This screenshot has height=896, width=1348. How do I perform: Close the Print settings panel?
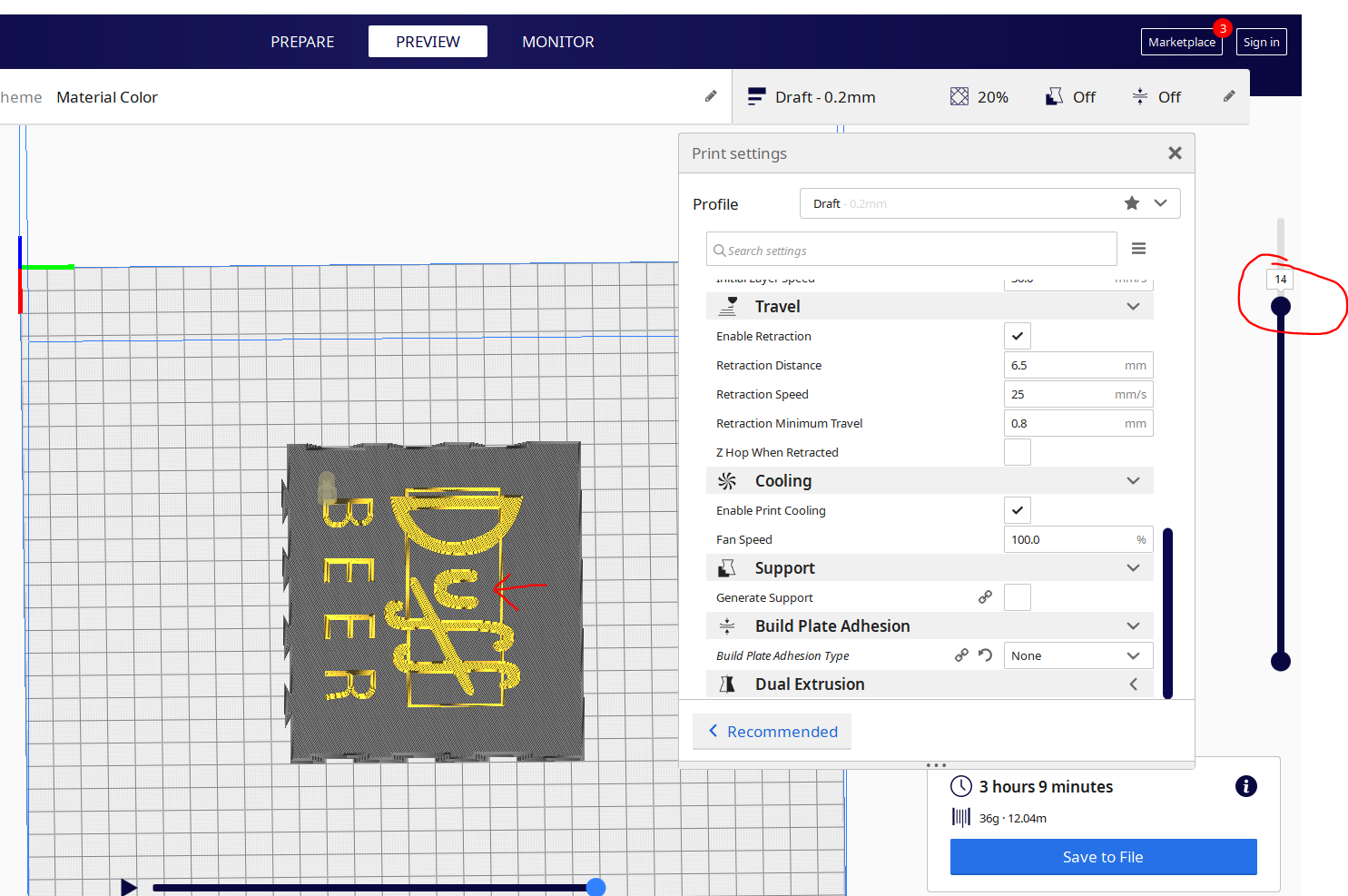point(1175,153)
